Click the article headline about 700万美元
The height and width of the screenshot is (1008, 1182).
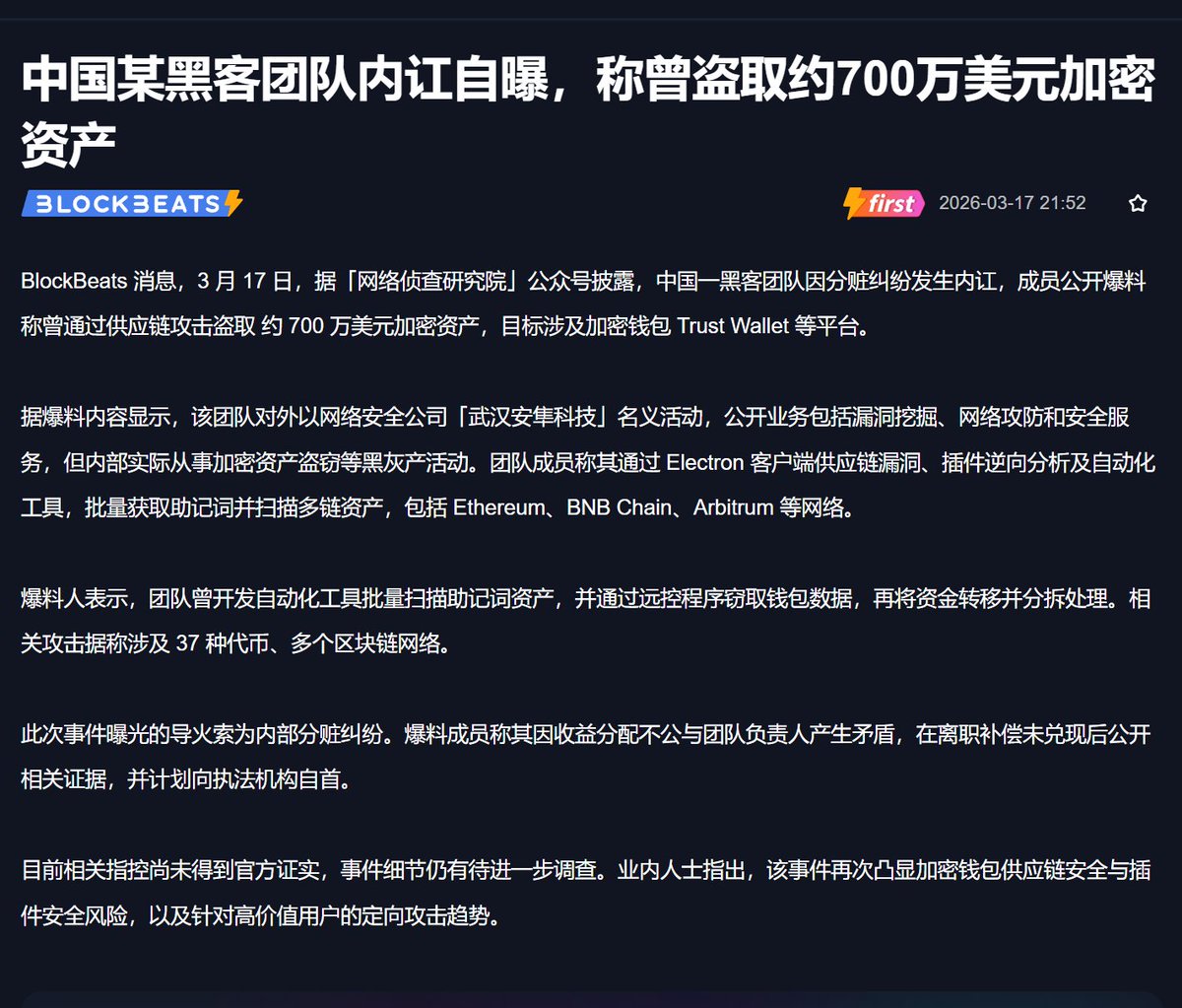pyautogui.click(x=587, y=110)
